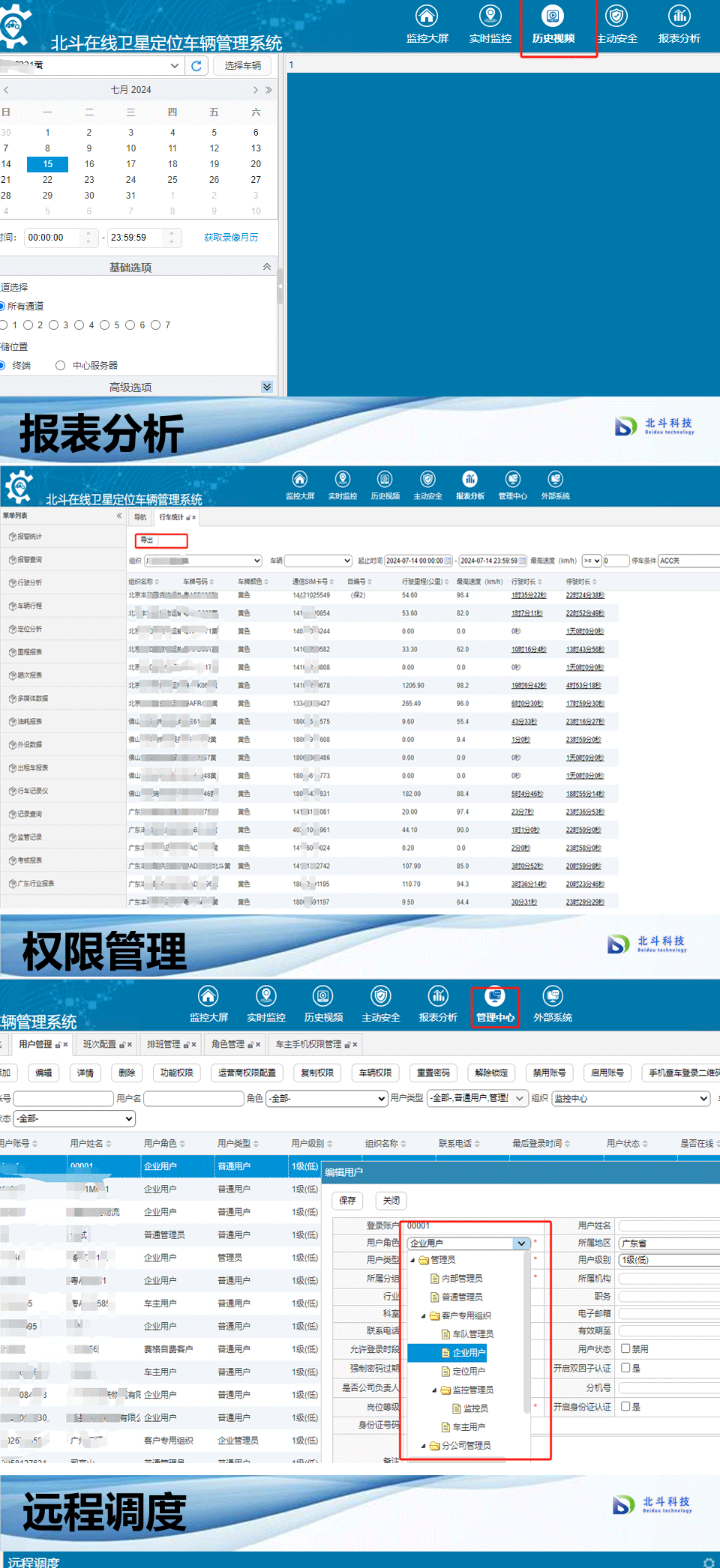This screenshot has width=720, height=1568.
Task: Select 定位用户 in the role tree
Action: click(469, 1371)
